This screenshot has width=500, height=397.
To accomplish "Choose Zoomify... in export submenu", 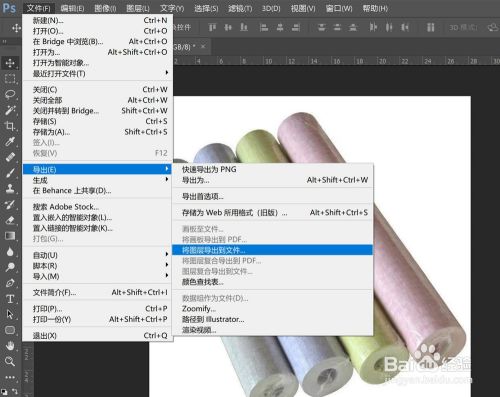I will pyautogui.click(x=272, y=309).
